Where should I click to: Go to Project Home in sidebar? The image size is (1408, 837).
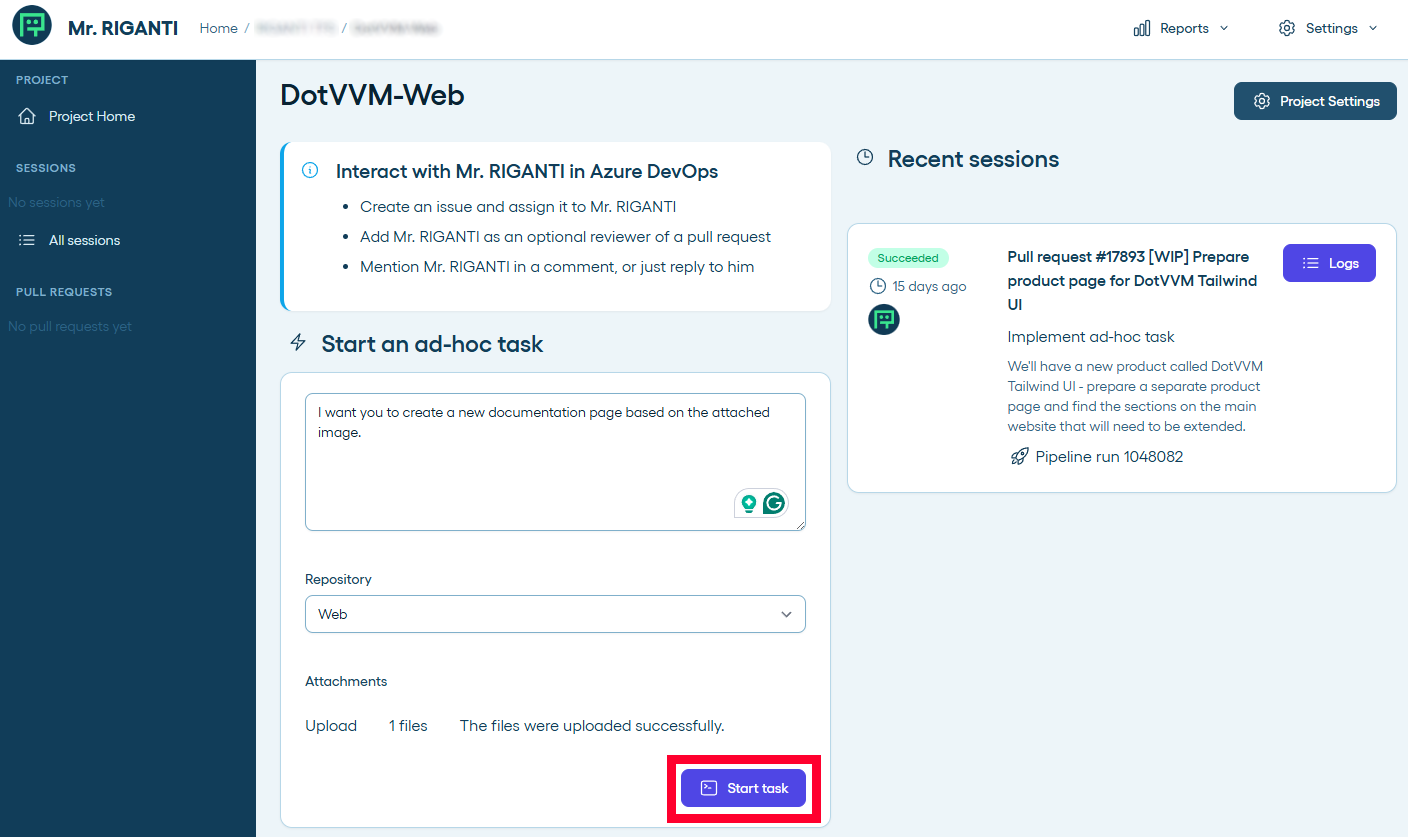coord(91,116)
